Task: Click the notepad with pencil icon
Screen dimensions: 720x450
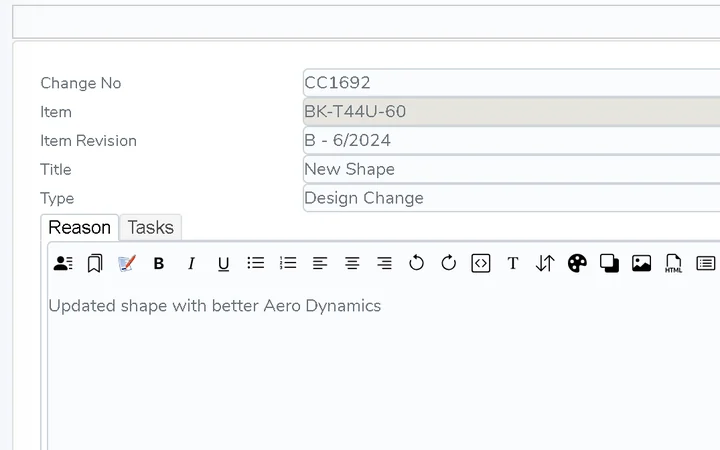Action: click(x=127, y=264)
